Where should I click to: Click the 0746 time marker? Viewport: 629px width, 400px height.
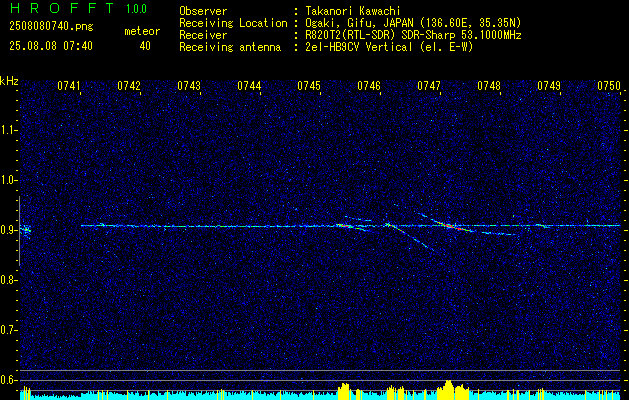369,86
